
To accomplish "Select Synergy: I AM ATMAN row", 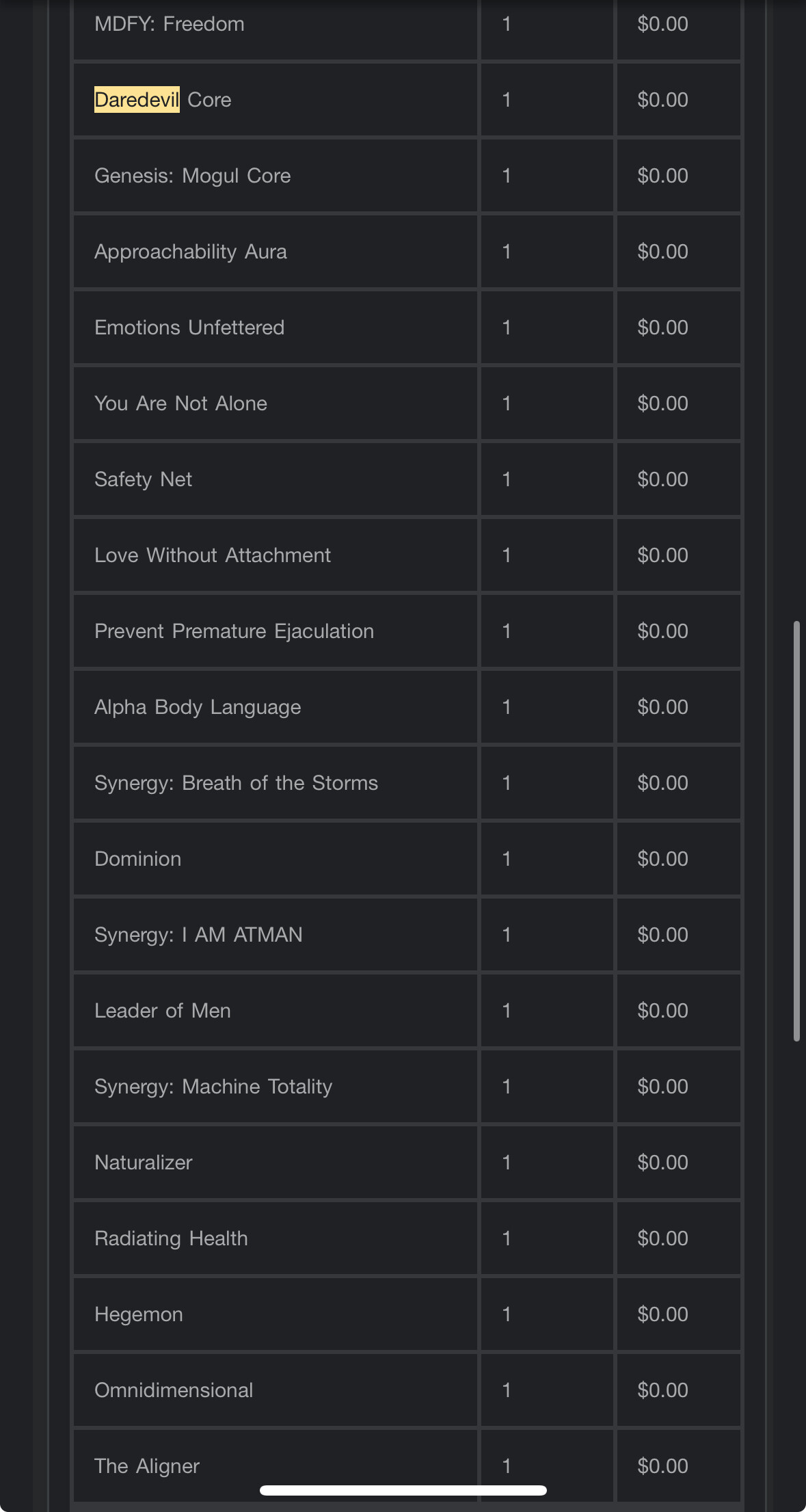I will click(198, 935).
